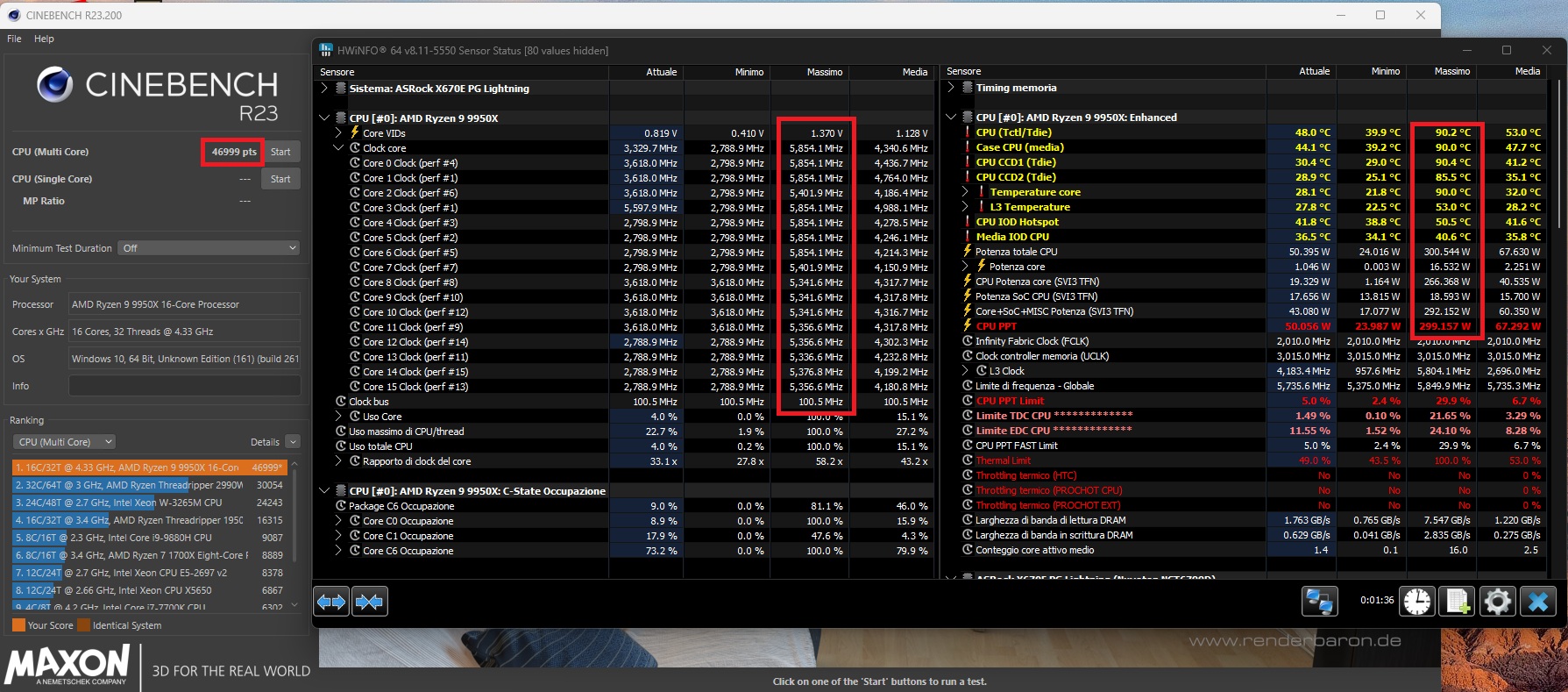This screenshot has width=1568, height=692.
Task: Click the brown Identical System legend swatch
Action: click(84, 625)
